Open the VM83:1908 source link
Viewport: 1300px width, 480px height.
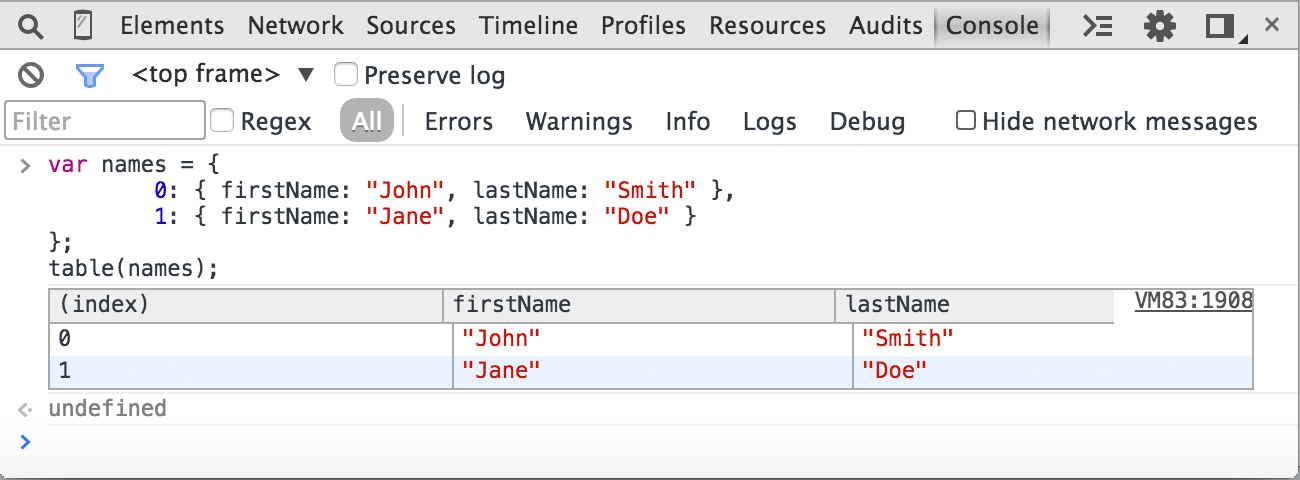(1193, 301)
